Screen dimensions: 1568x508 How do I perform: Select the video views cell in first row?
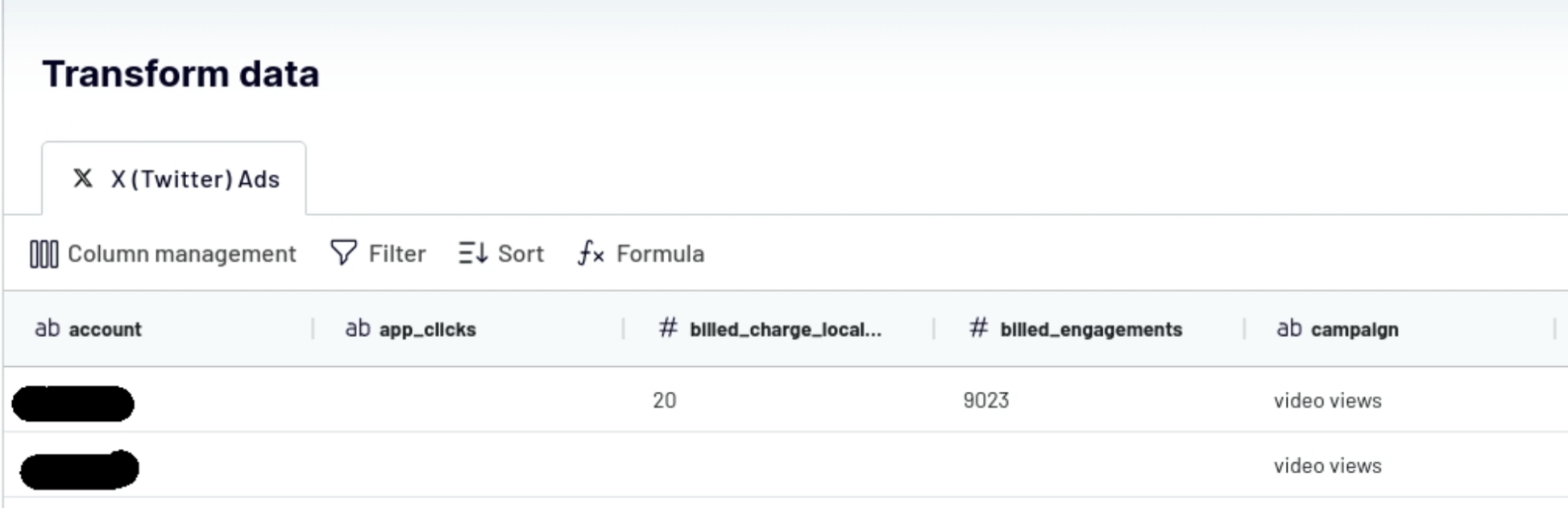point(1328,400)
